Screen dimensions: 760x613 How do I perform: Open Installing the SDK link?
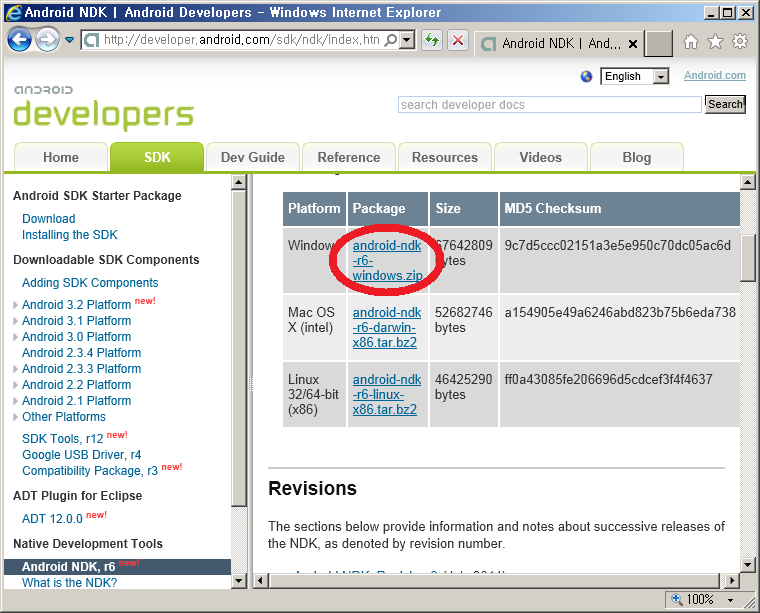[70, 235]
